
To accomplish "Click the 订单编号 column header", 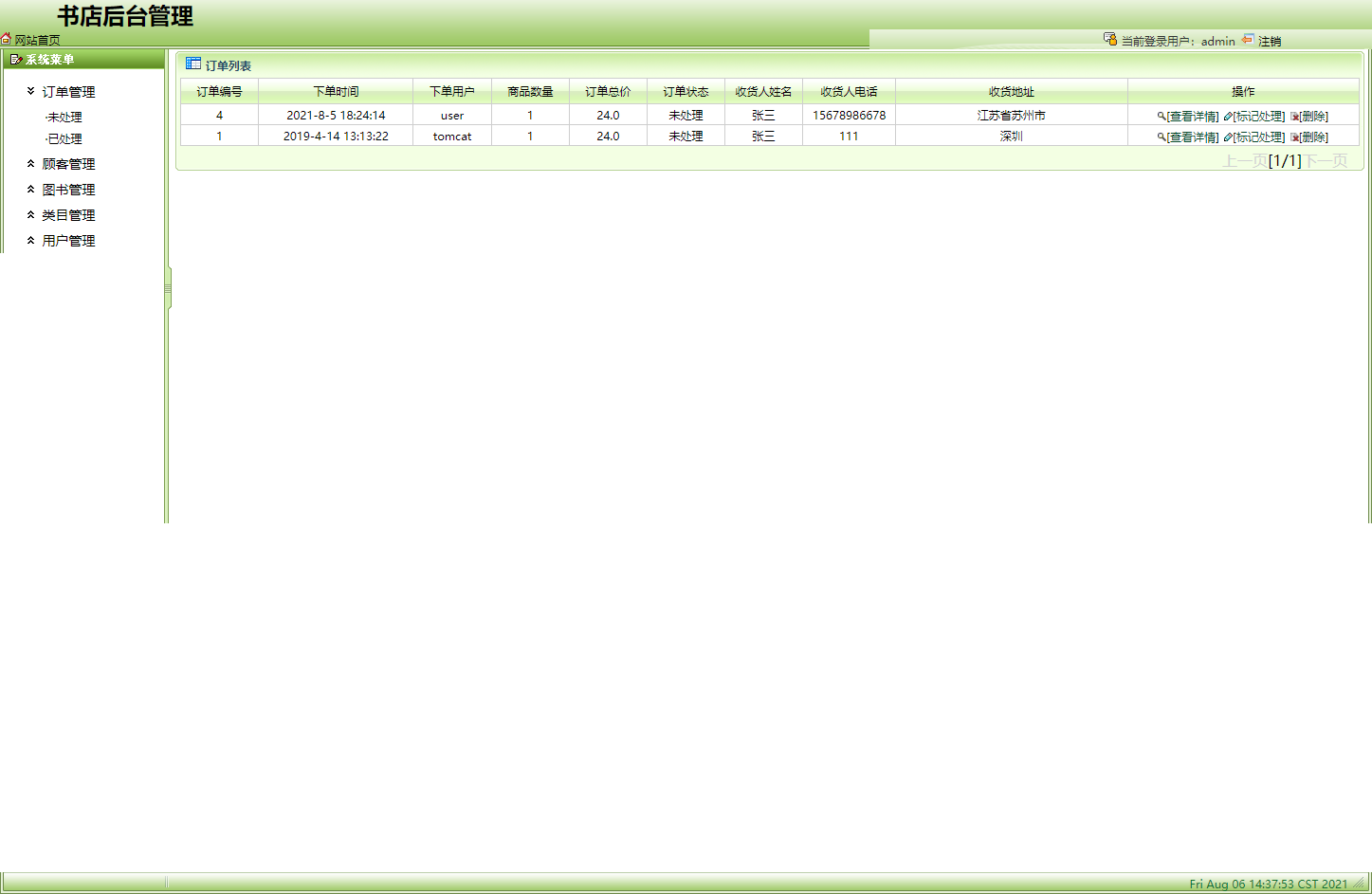I will [x=219, y=92].
